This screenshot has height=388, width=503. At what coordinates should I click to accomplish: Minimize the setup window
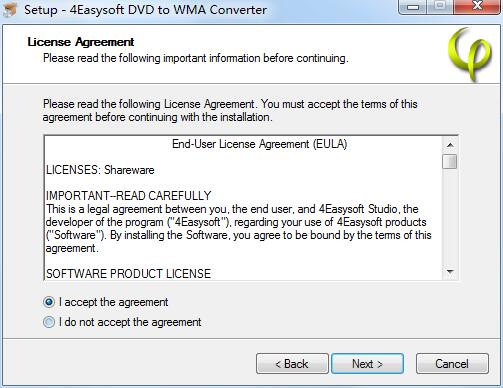[x=413, y=7]
